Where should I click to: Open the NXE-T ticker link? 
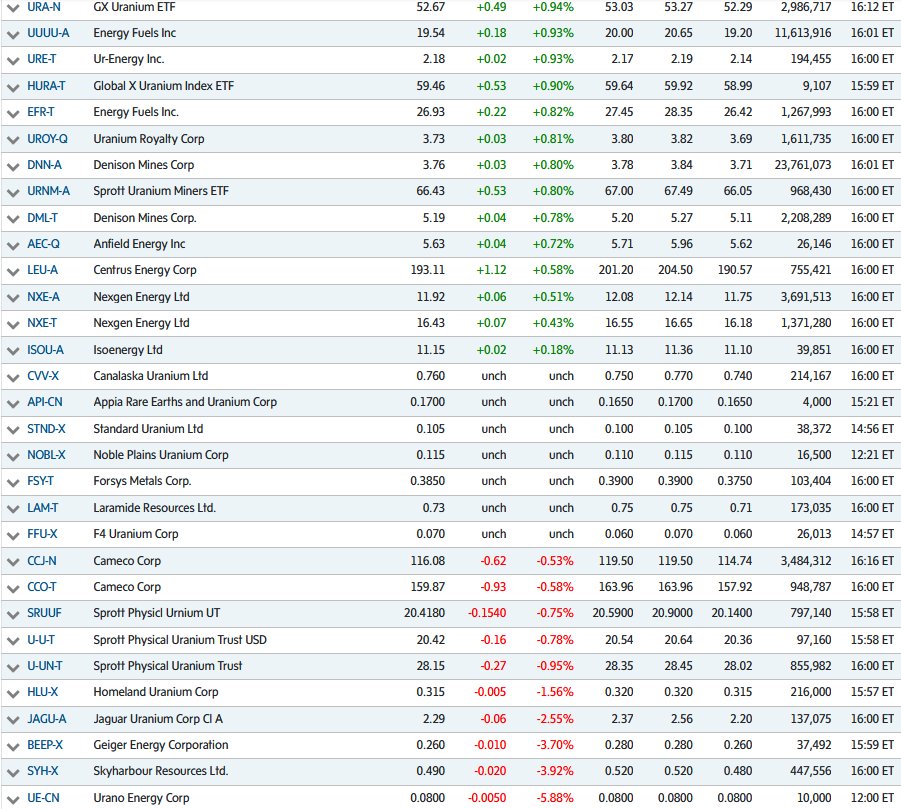(42, 323)
